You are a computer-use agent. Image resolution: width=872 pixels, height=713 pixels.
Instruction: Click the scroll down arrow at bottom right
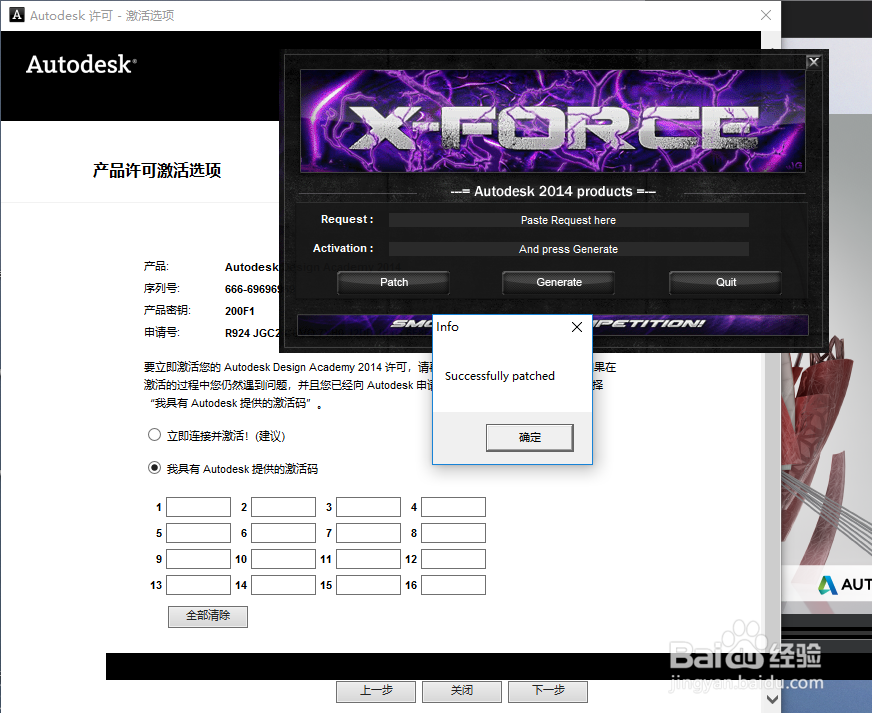click(772, 699)
